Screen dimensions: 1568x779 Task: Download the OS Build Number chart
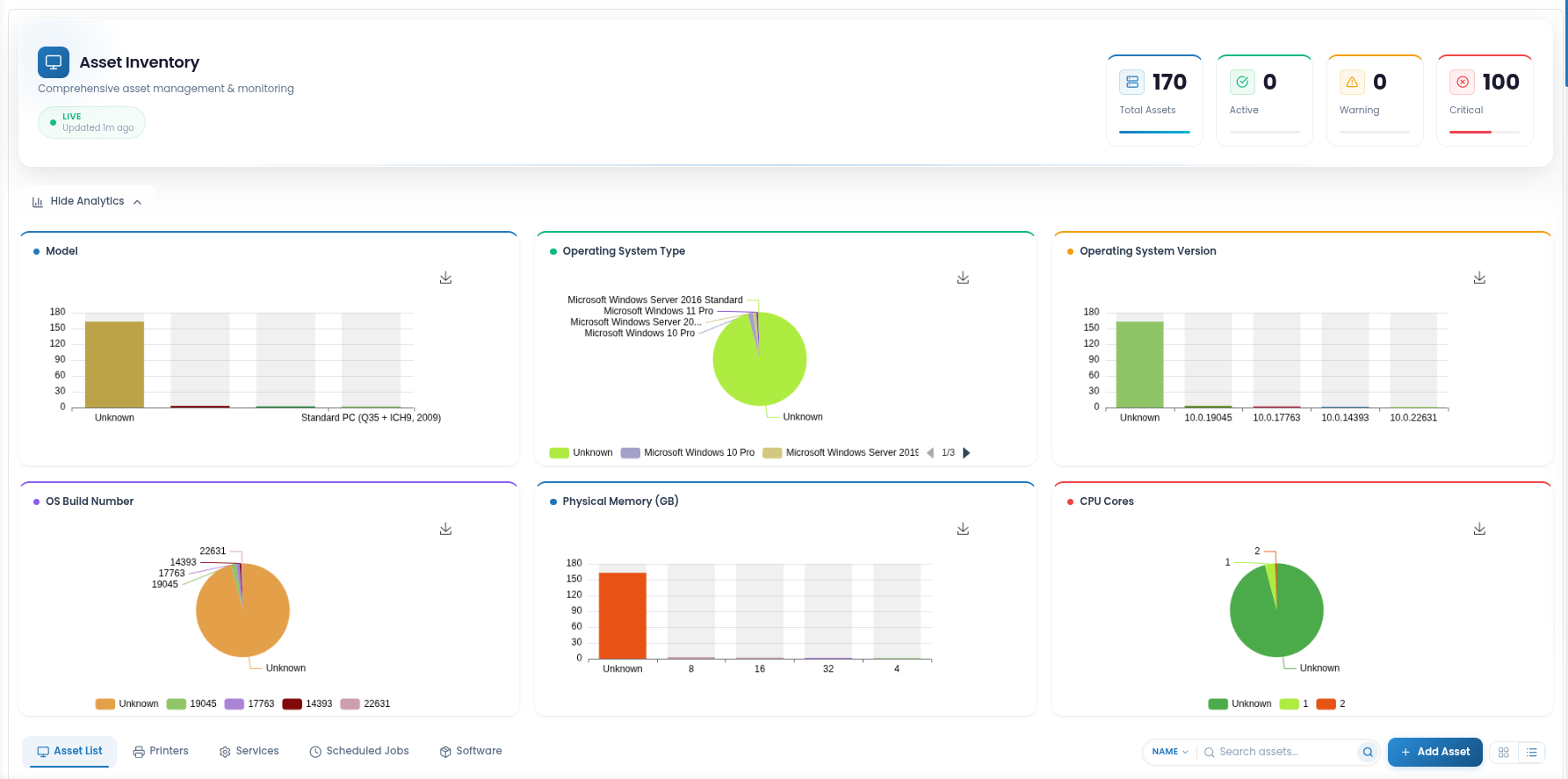click(445, 529)
